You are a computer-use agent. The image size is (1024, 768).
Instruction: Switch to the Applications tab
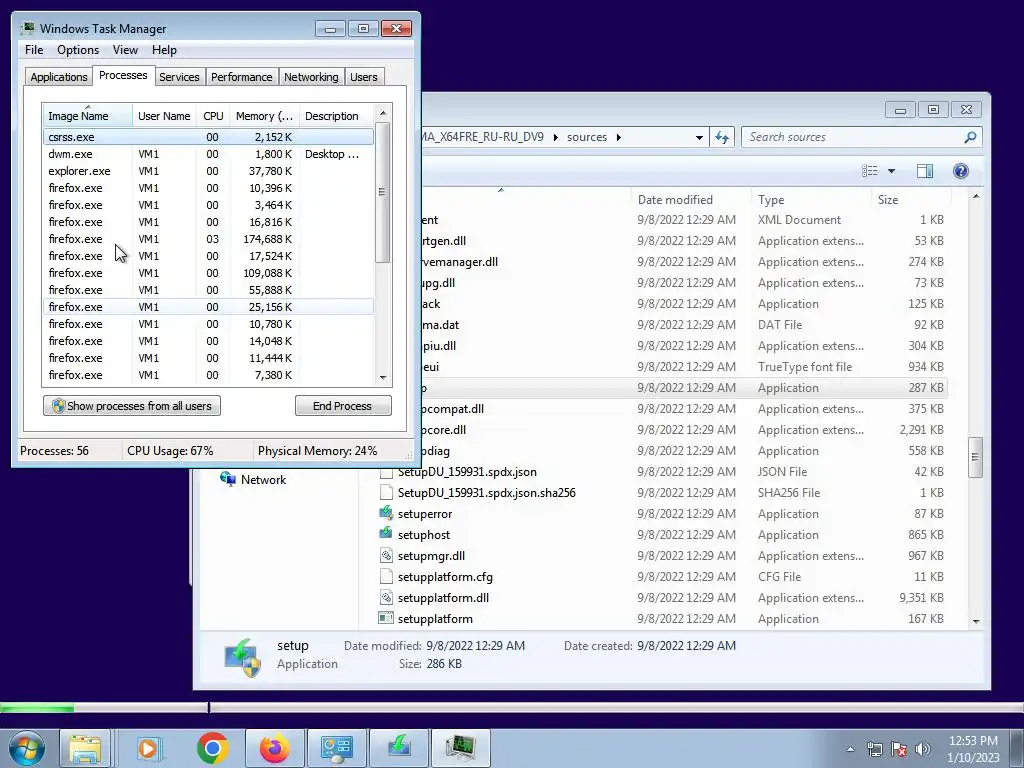pos(59,77)
